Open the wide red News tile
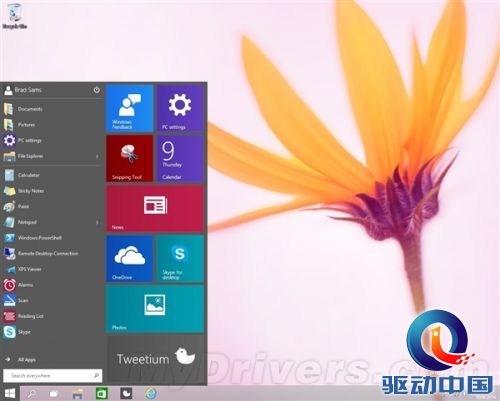This screenshot has width=500, height=401. coord(155,209)
